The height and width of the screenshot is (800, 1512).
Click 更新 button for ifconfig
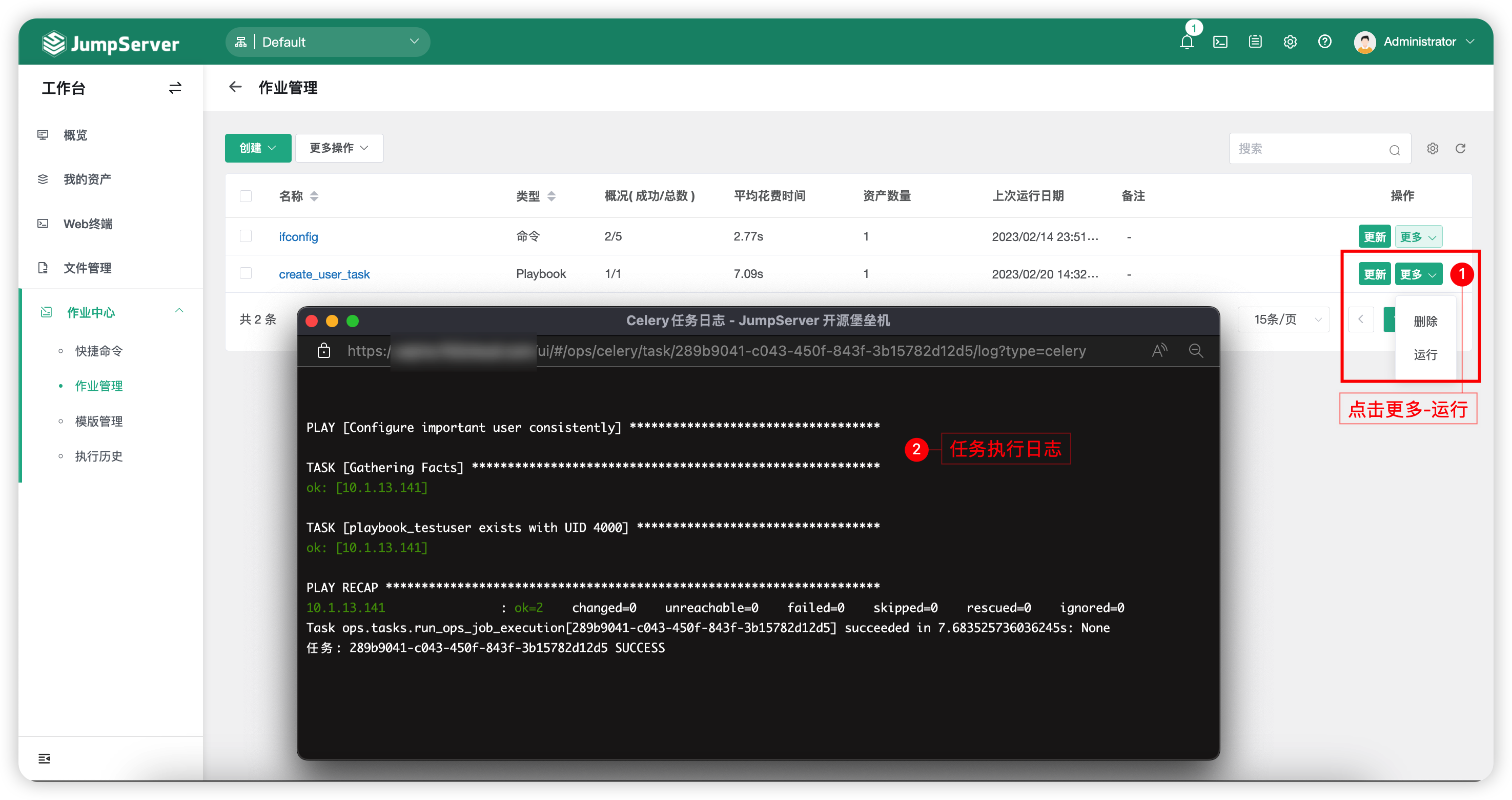tap(1374, 237)
